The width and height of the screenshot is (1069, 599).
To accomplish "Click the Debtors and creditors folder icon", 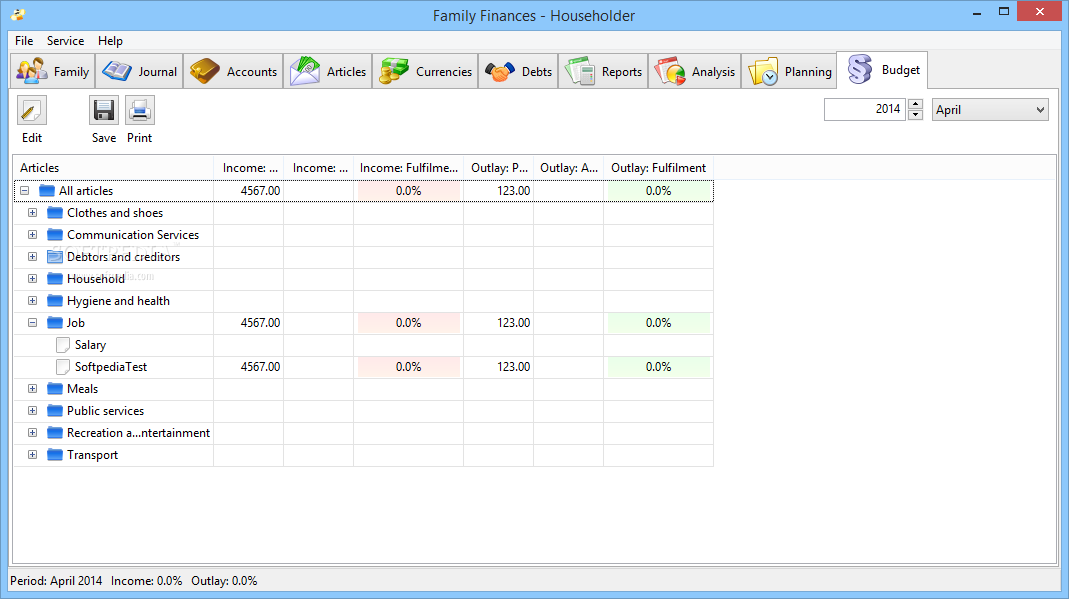I will coord(55,257).
